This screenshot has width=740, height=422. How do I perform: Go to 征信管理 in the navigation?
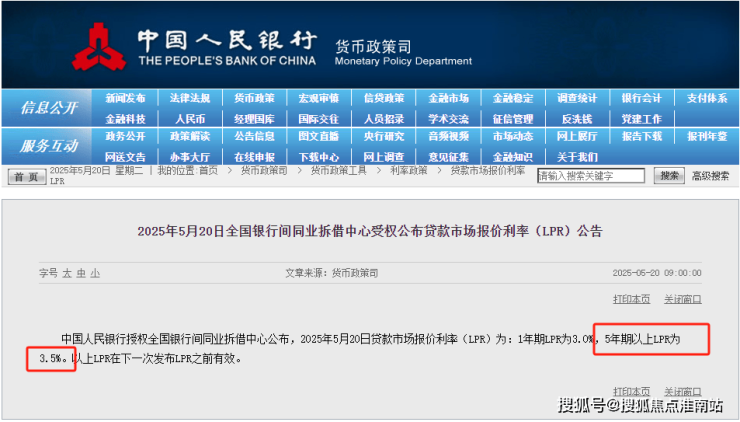pos(513,119)
